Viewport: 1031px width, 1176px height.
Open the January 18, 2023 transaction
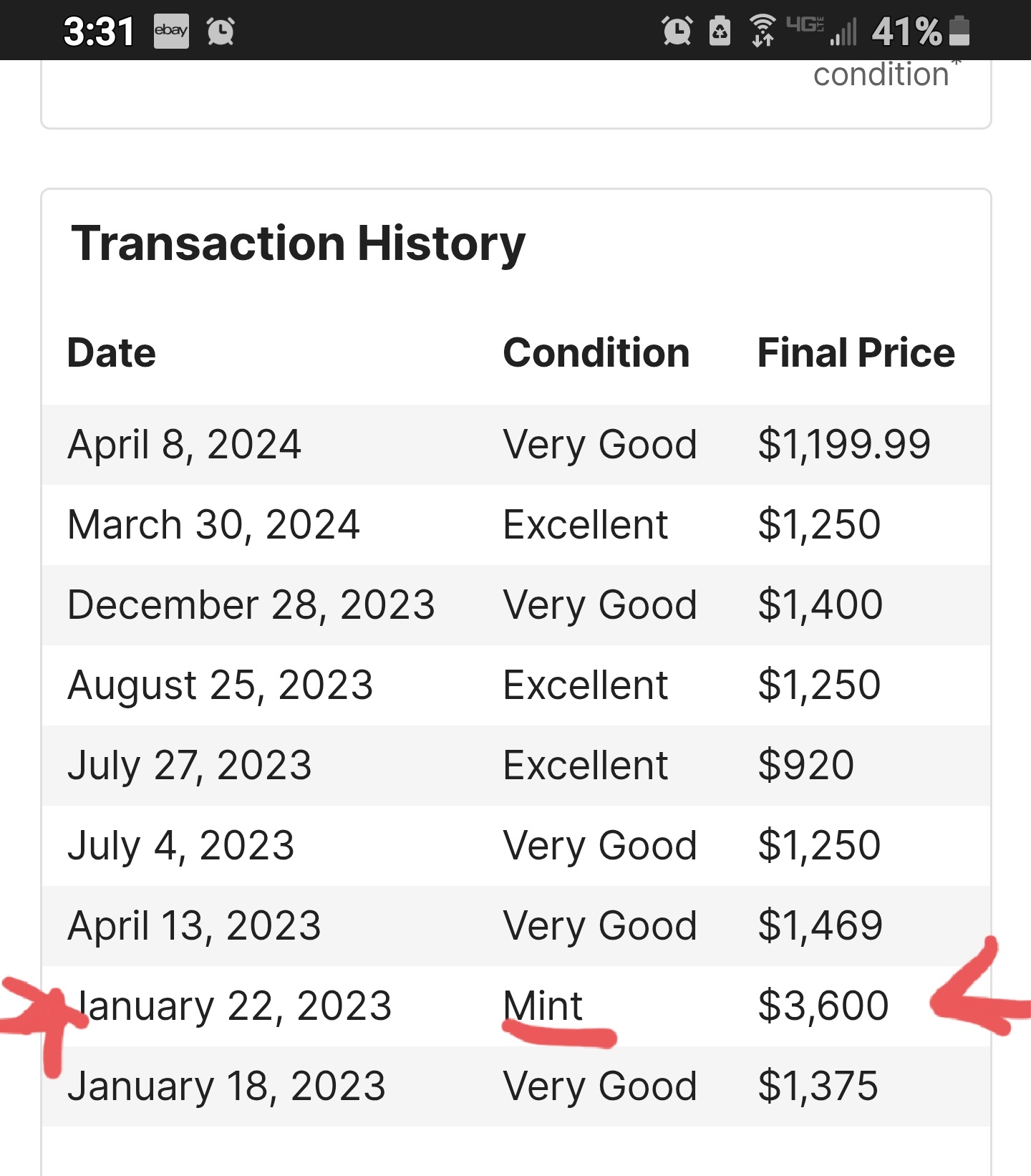516,1086
